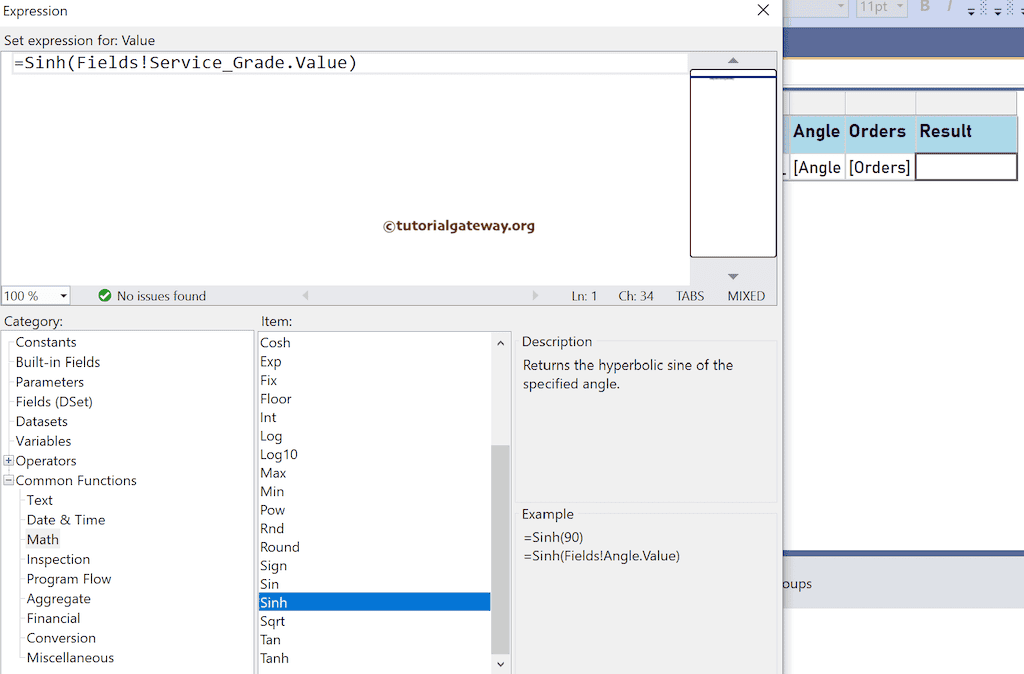Click the MIXED line endings indicator
Viewport: 1024px width, 674px height.
click(x=746, y=296)
